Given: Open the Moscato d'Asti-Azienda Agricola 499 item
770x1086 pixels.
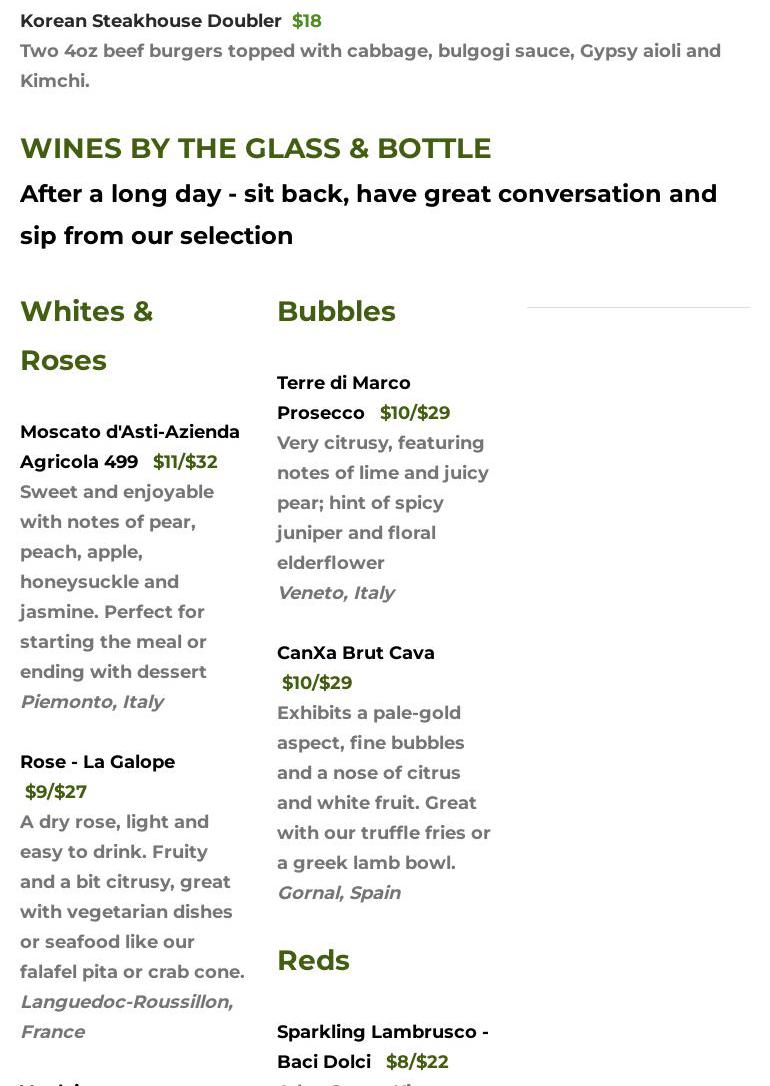Looking at the screenshot, I should [129, 446].
